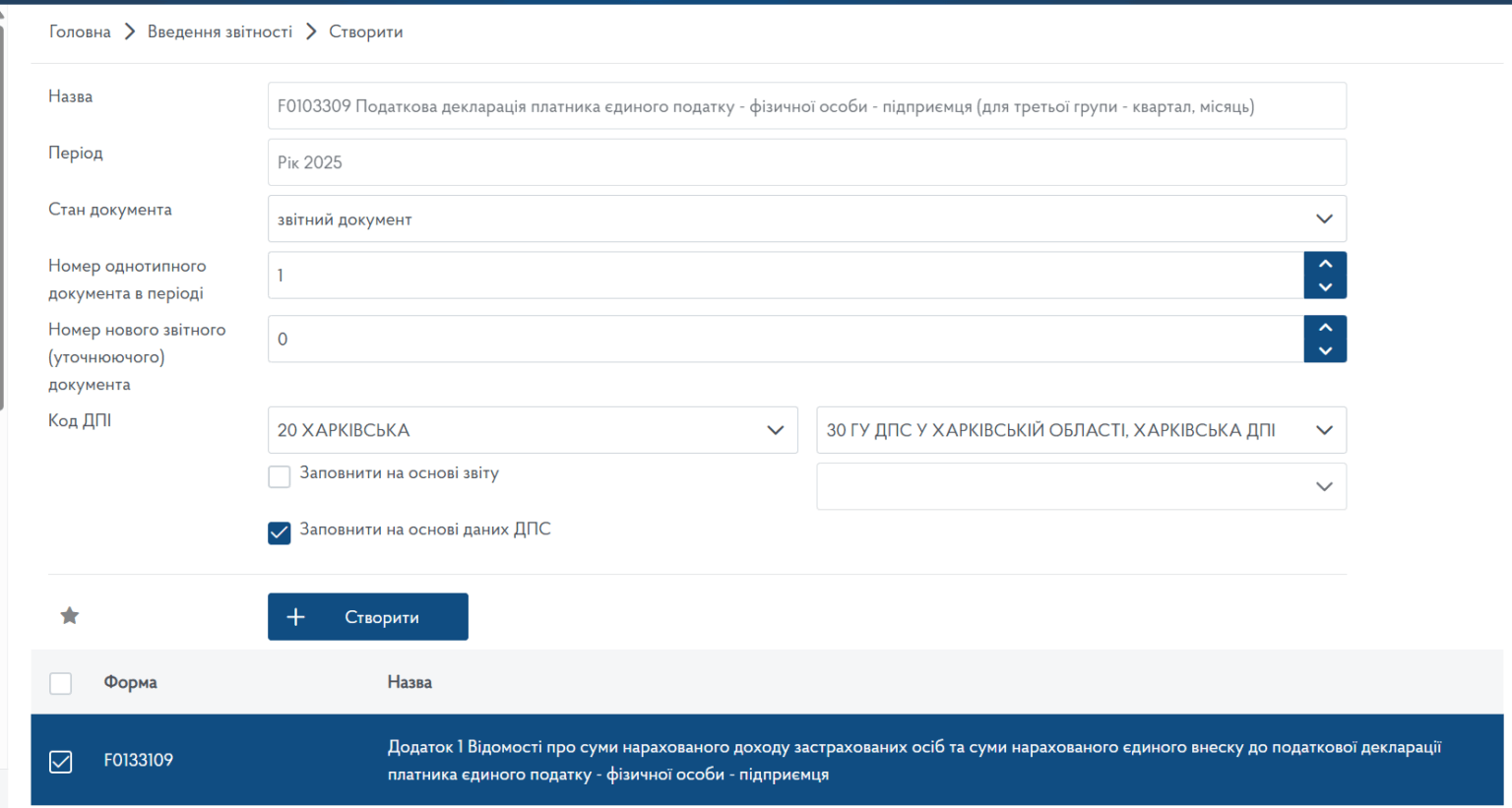Toggle the select-all checkbox in Форма header
This screenshot has width=1512, height=808.
[61, 683]
